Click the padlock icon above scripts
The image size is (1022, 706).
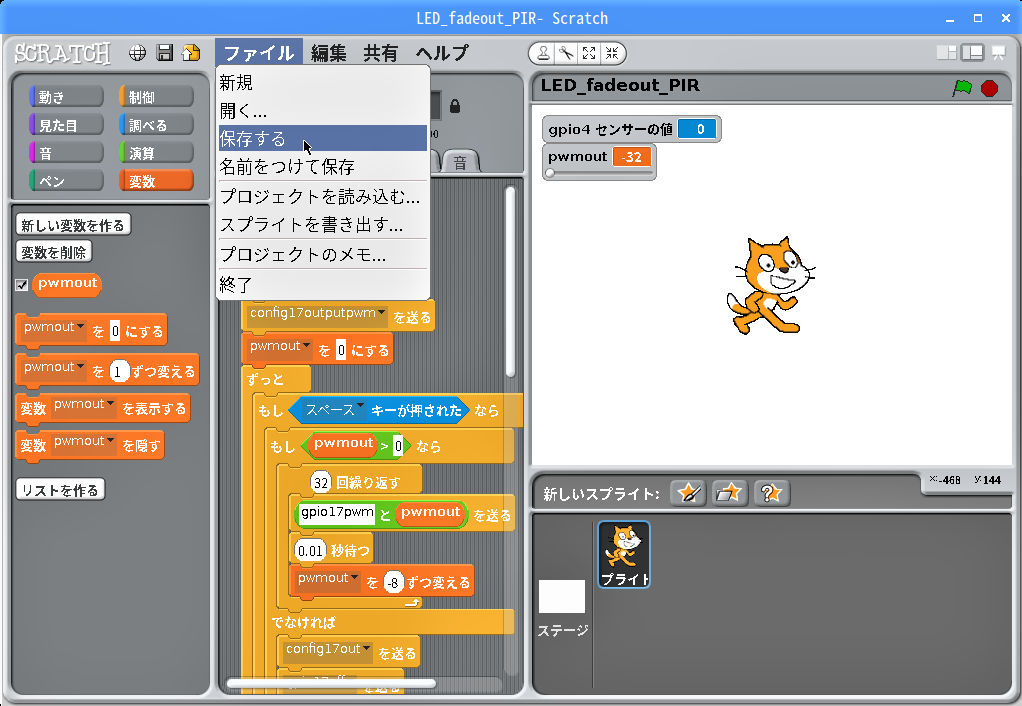(455, 106)
